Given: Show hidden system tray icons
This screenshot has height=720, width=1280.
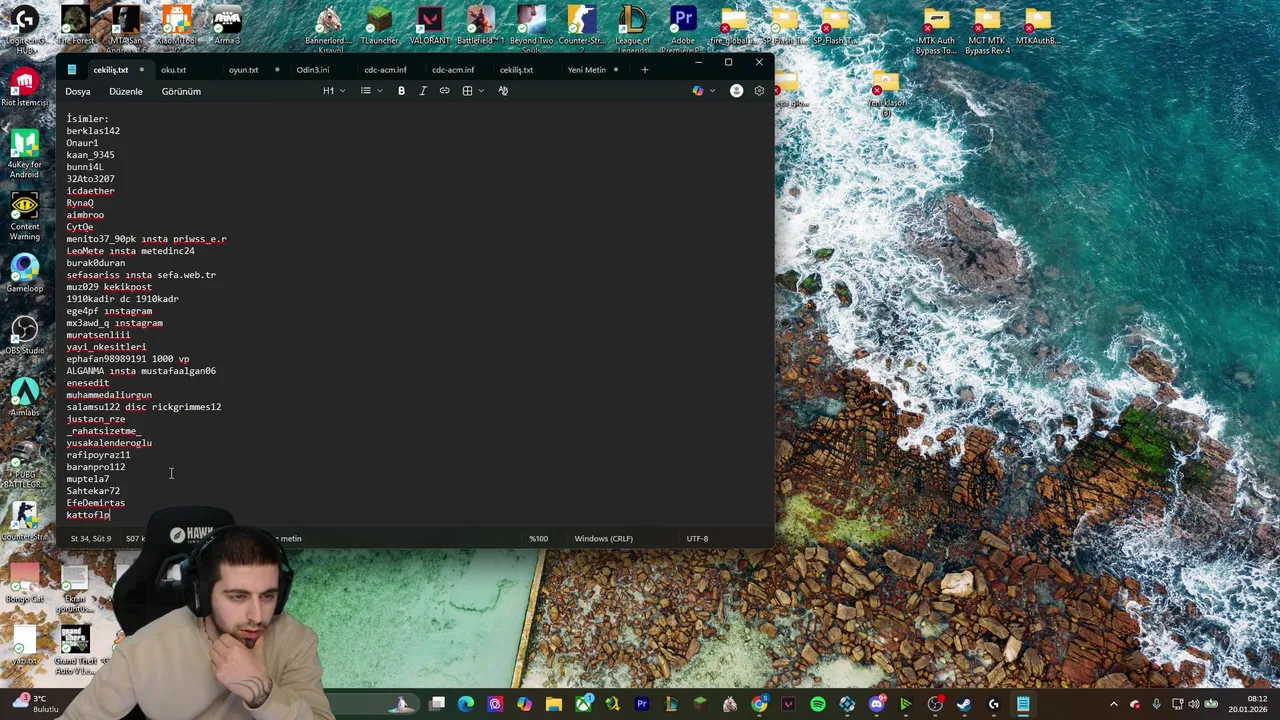Looking at the screenshot, I should (x=1114, y=704).
